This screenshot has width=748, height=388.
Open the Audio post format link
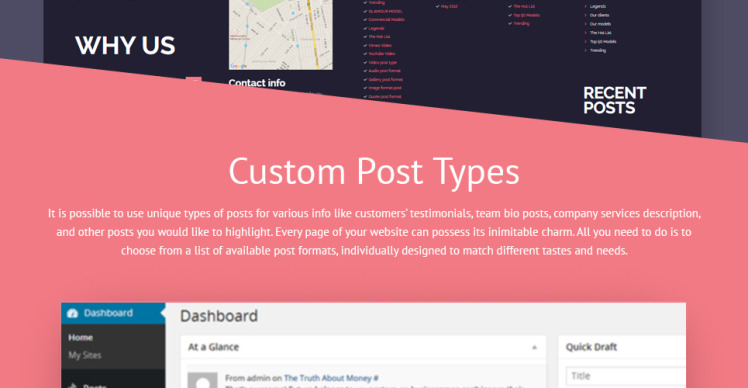tap(384, 71)
